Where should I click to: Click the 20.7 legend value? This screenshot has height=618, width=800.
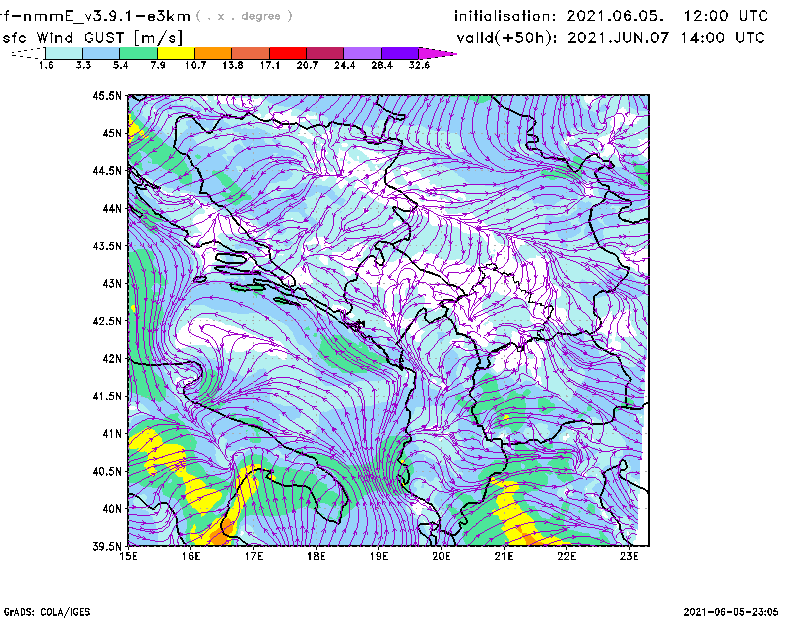tap(307, 65)
